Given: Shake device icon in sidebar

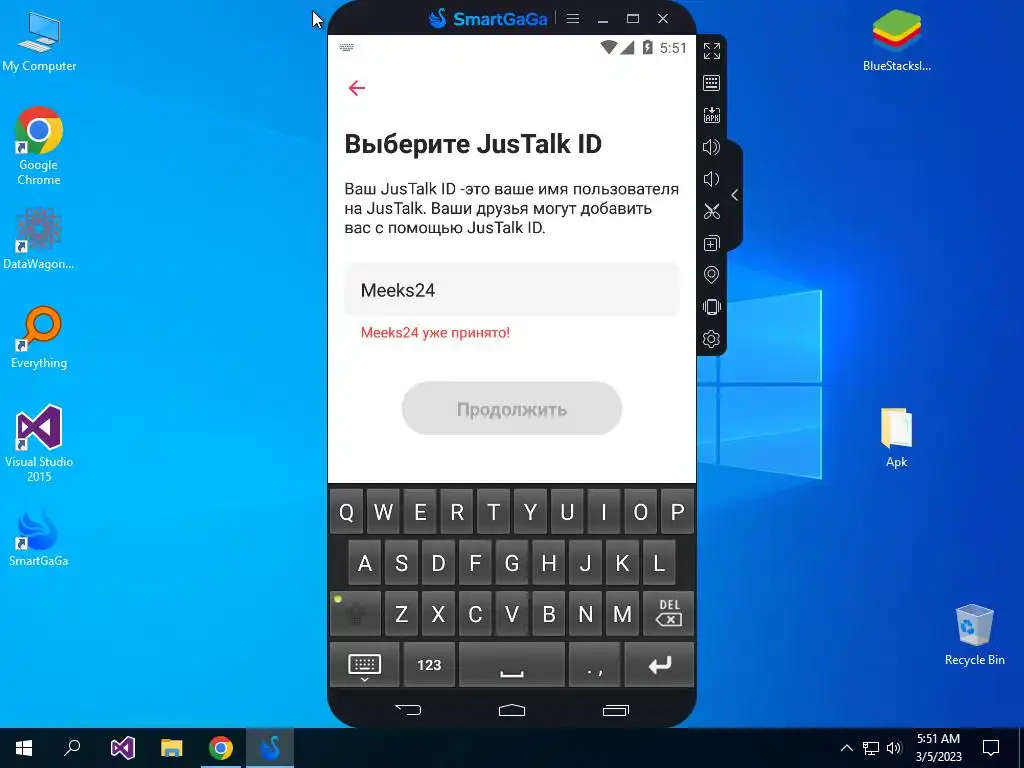Looking at the screenshot, I should click(712, 307).
